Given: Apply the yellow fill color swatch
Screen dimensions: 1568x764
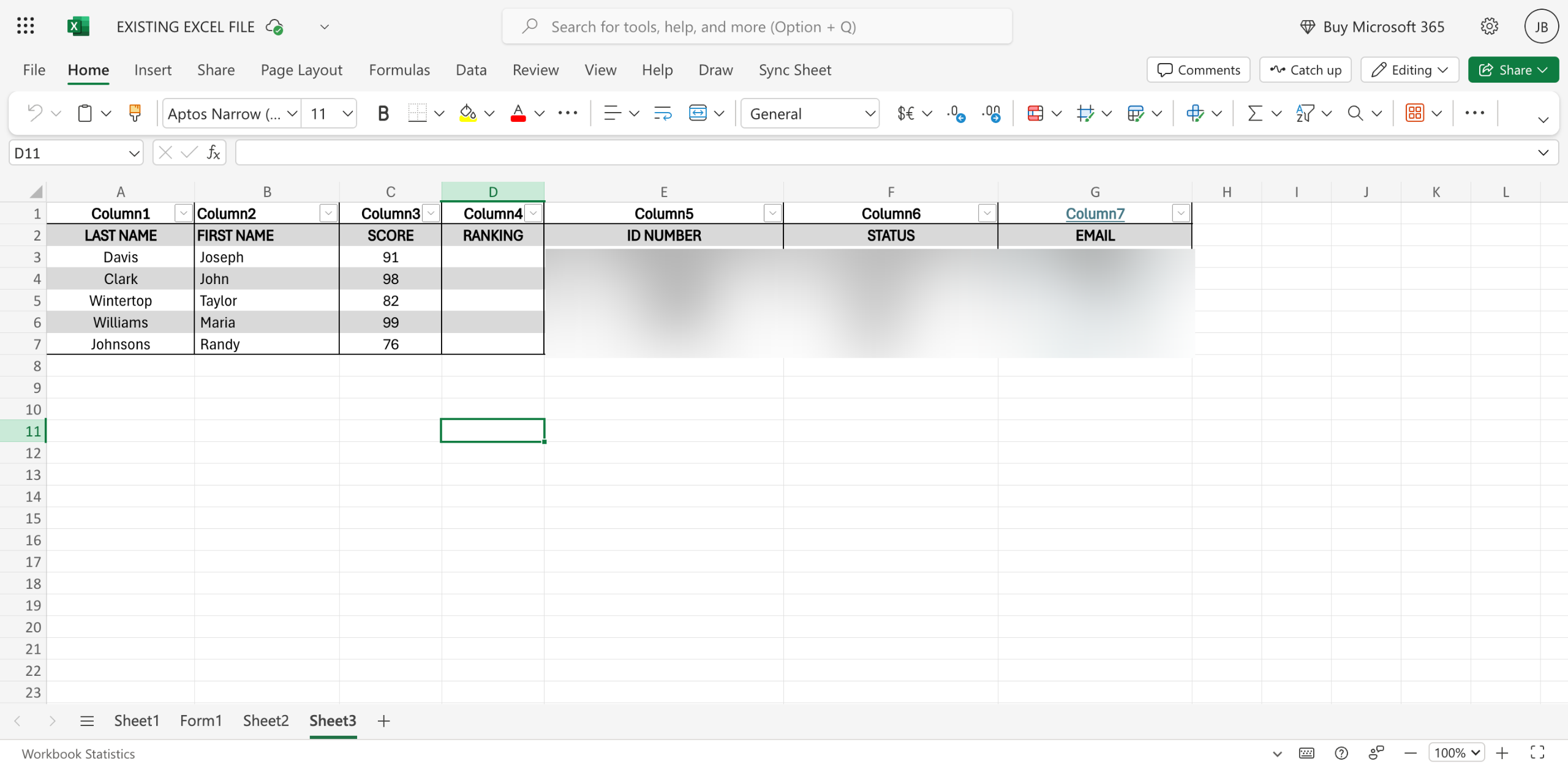Looking at the screenshot, I should tap(469, 113).
